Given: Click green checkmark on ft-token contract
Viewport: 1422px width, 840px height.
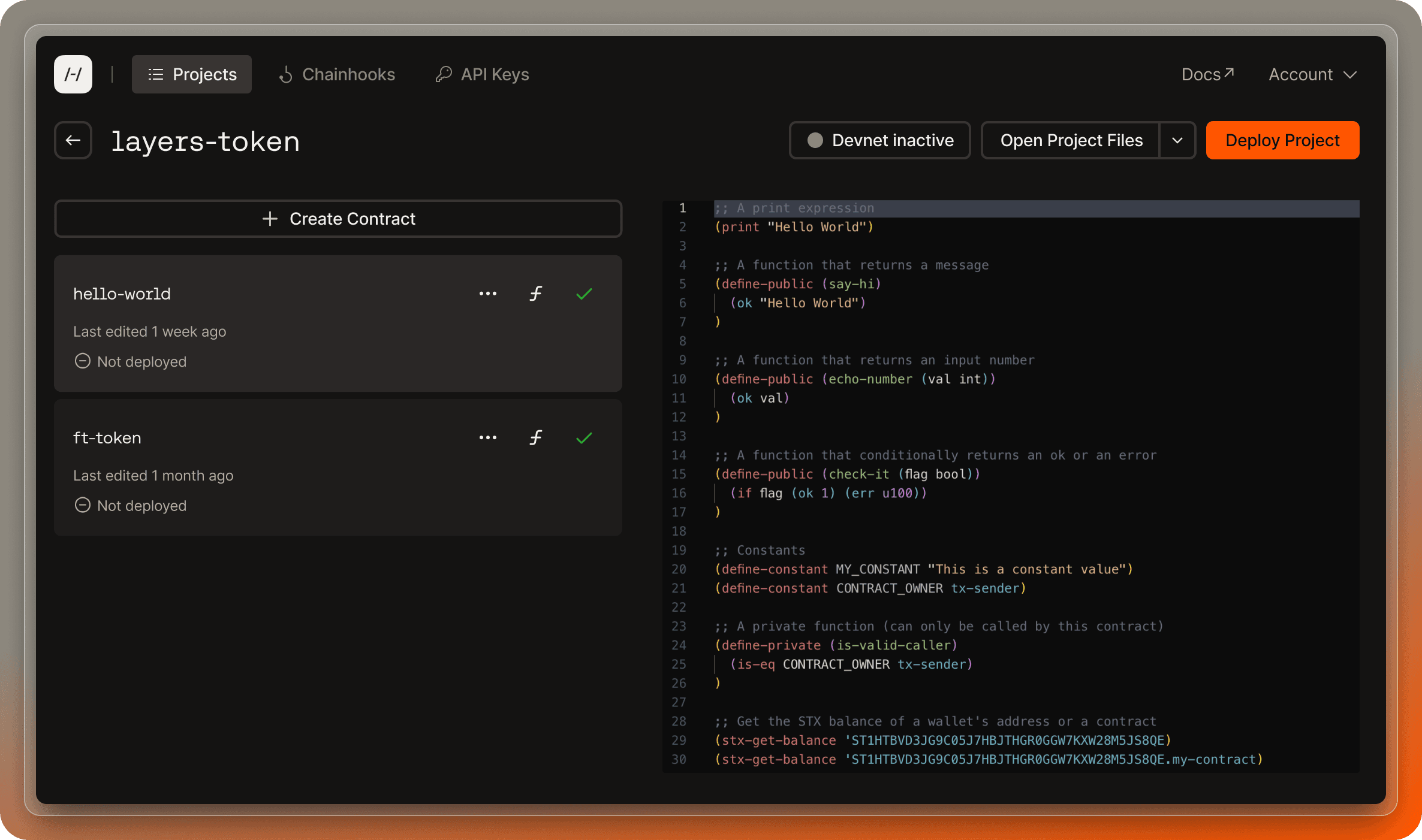Looking at the screenshot, I should tap(584, 437).
